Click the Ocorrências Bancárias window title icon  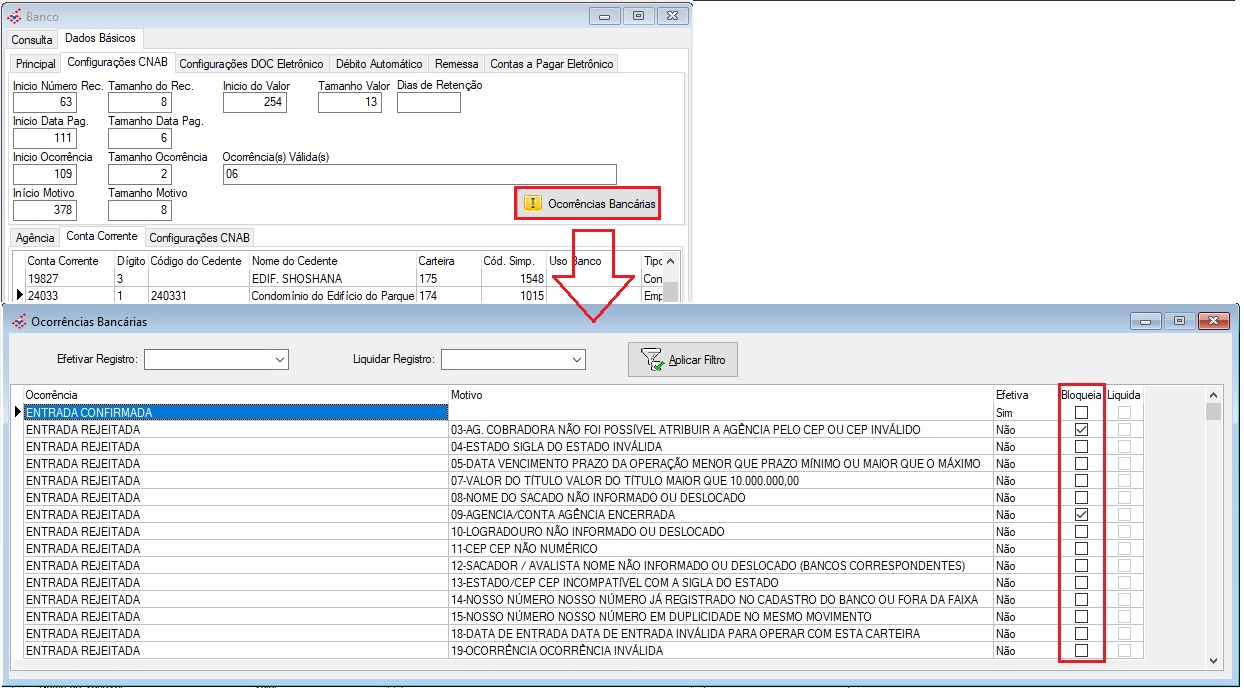pyautogui.click(x=18, y=322)
